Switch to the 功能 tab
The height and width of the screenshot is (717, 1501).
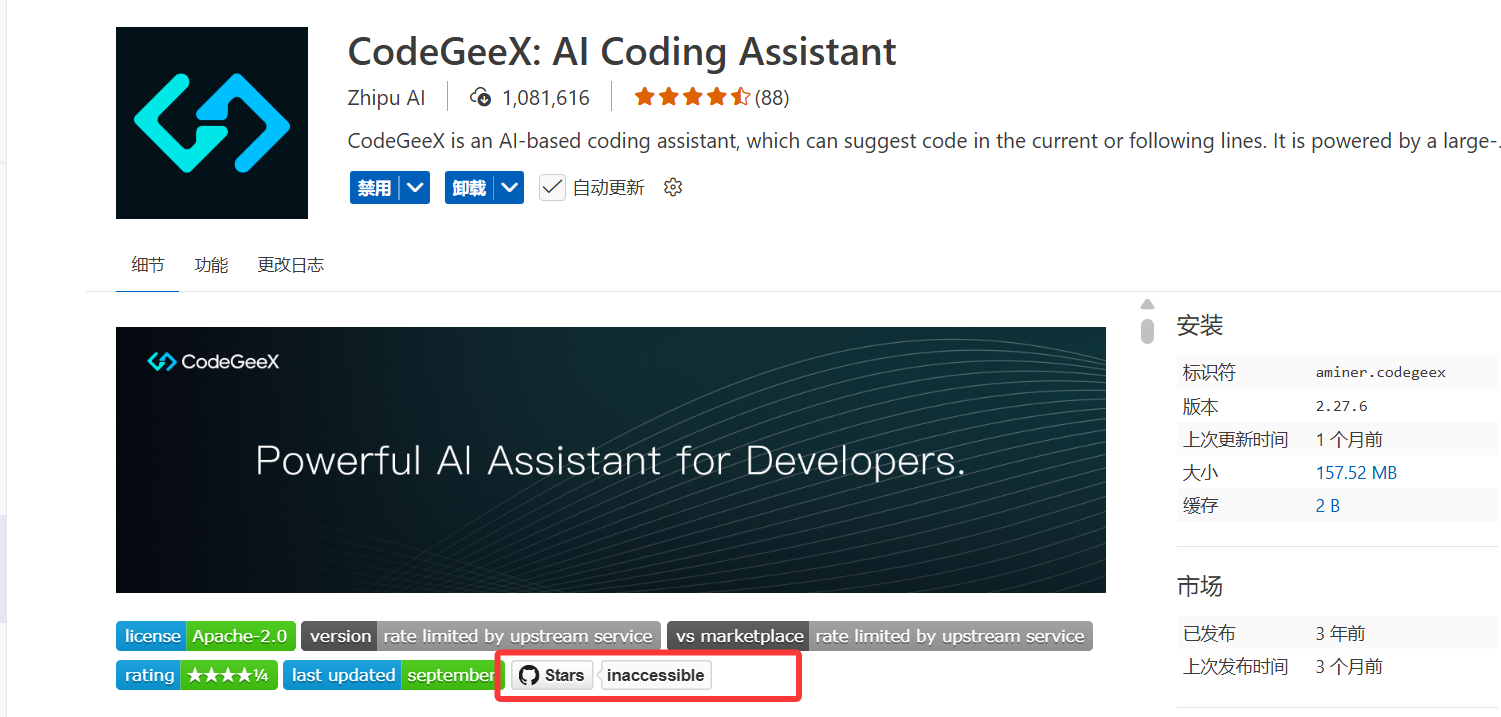tap(211, 265)
